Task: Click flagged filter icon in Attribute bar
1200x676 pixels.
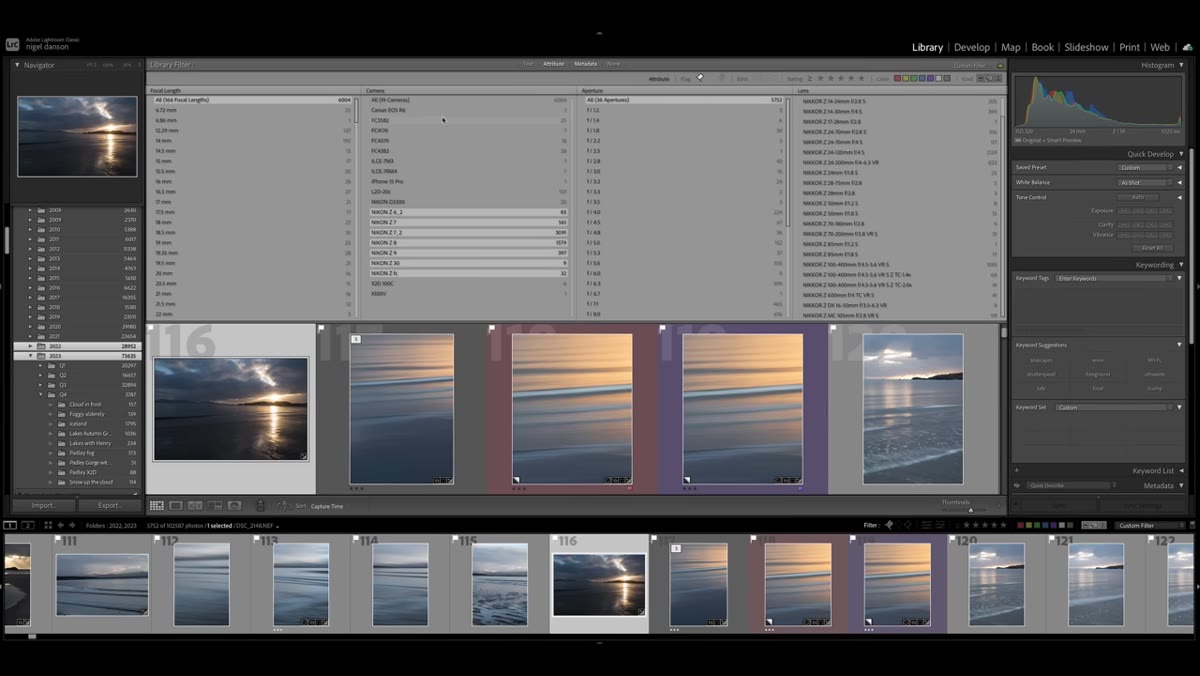Action: pyautogui.click(x=700, y=78)
